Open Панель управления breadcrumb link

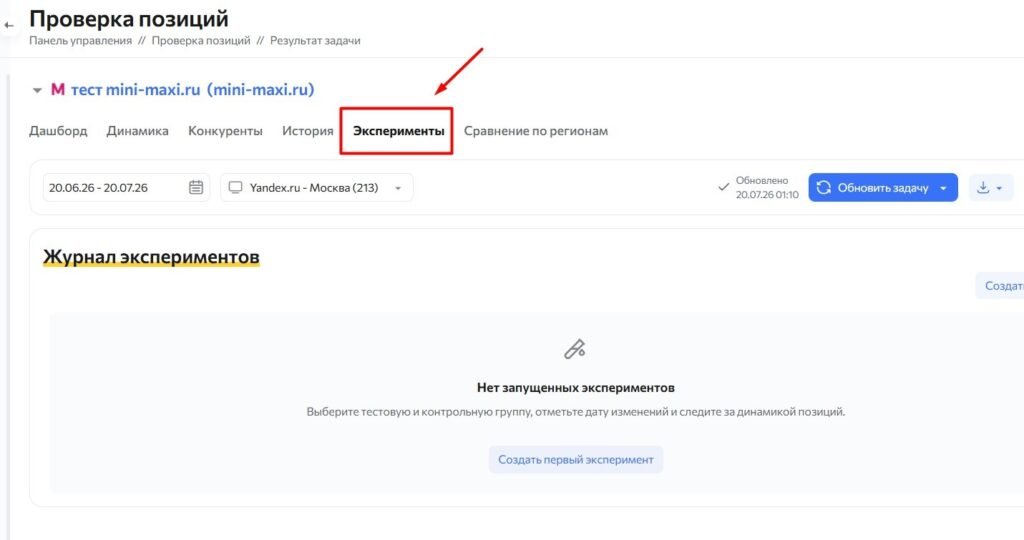pos(80,40)
